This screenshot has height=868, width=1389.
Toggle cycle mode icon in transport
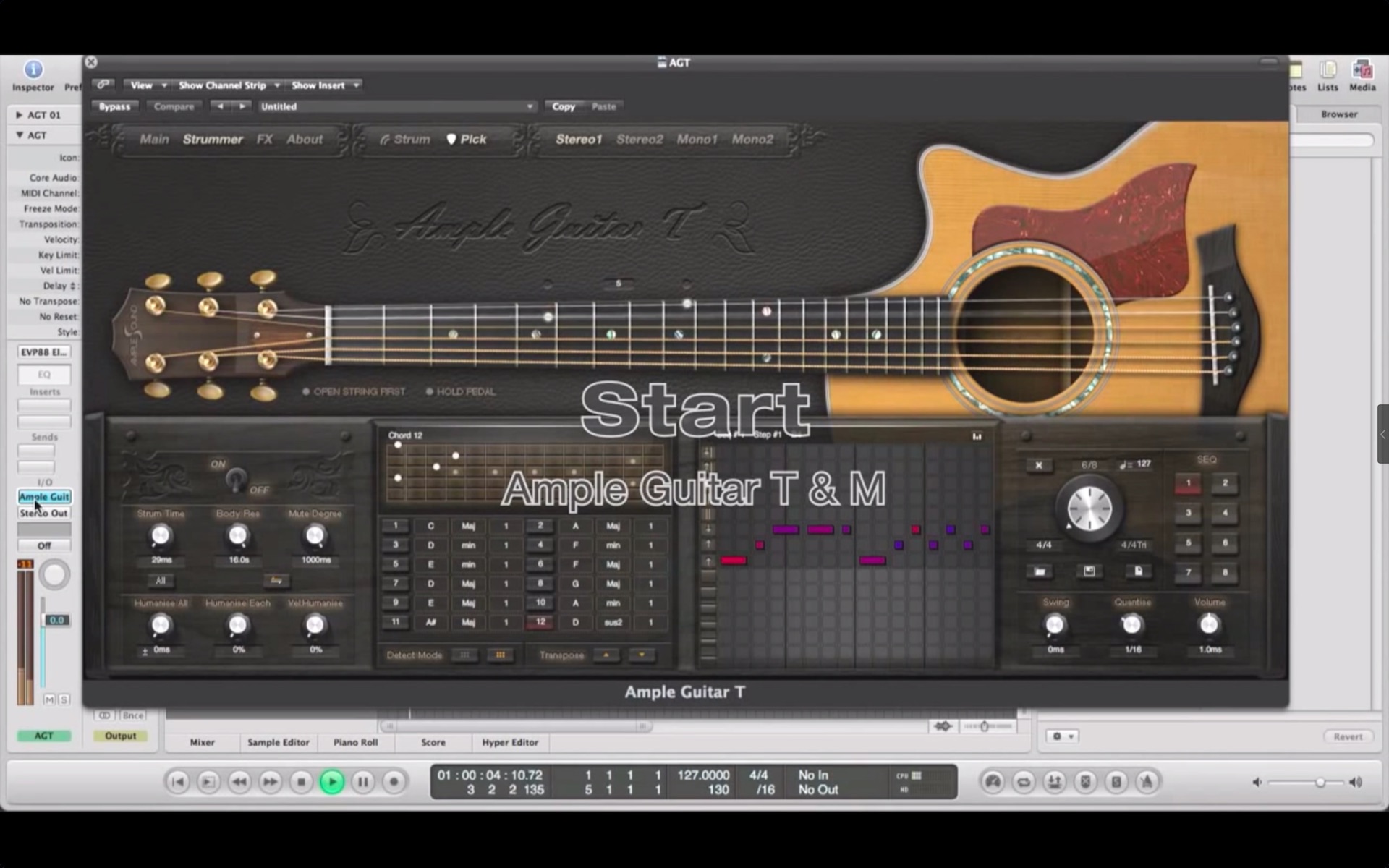1024,782
